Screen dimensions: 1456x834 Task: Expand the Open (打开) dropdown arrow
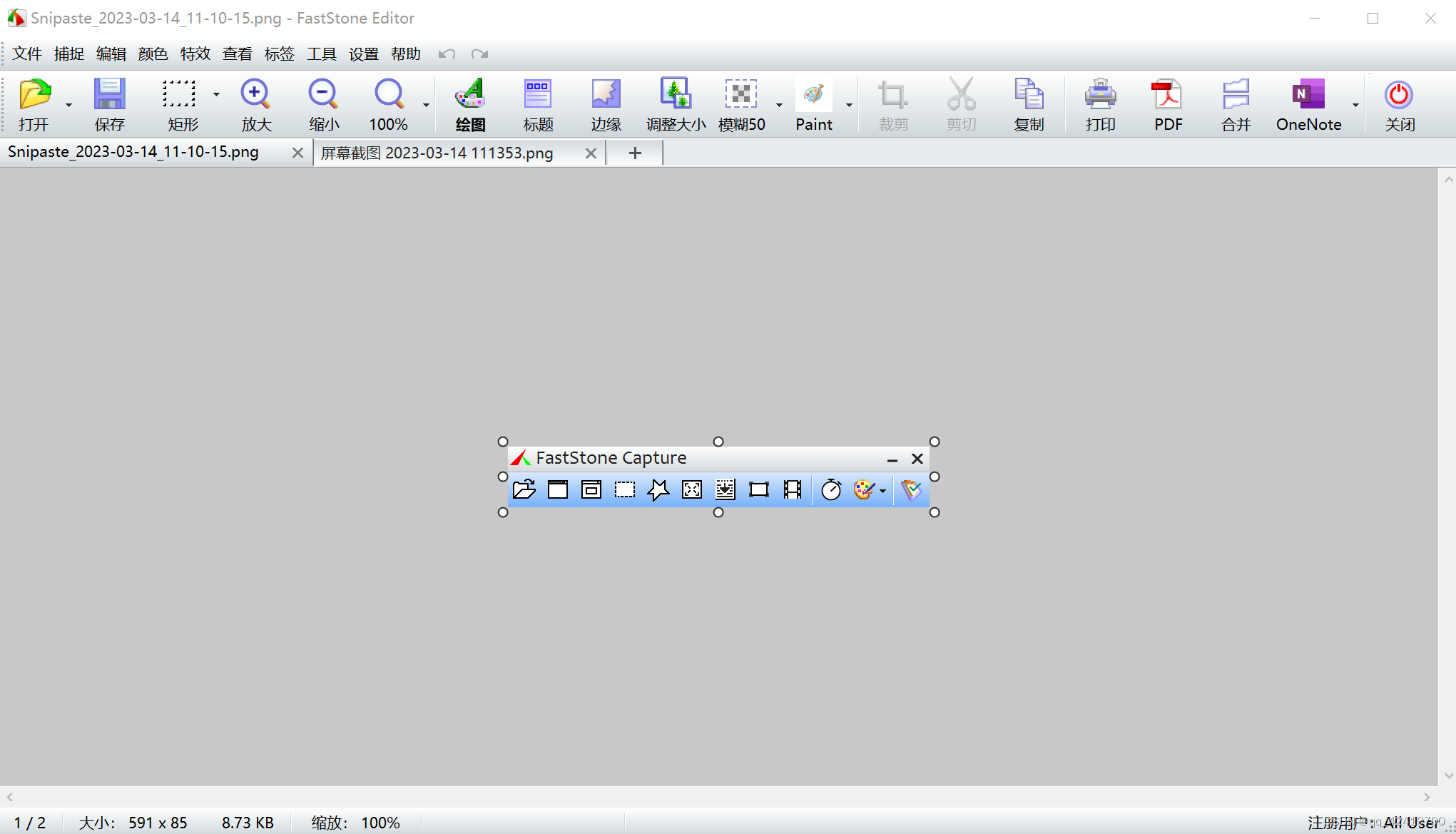tap(69, 105)
